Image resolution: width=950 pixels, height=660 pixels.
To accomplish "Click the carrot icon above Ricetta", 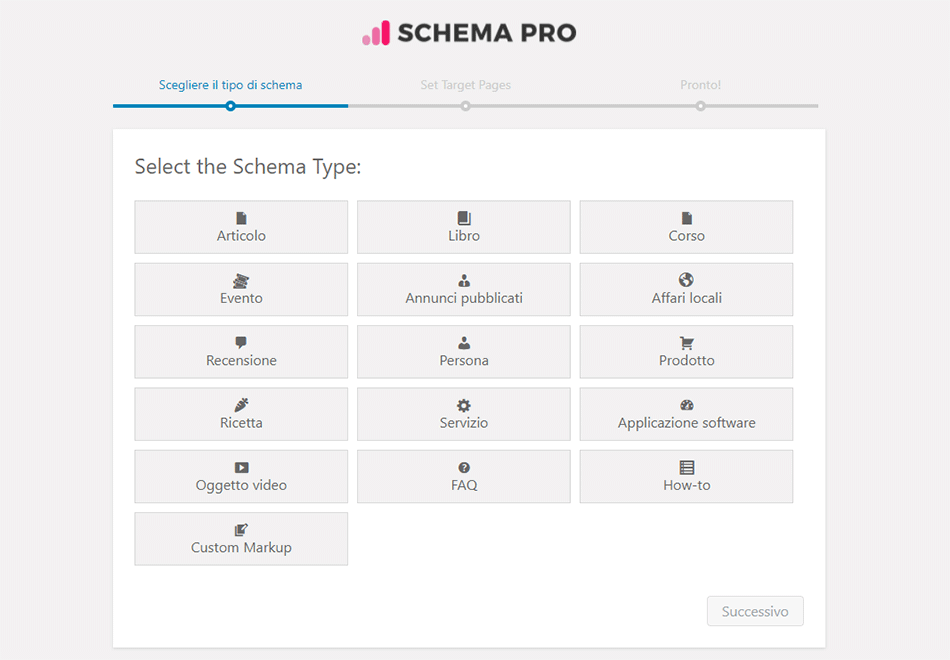I will pyautogui.click(x=241, y=405).
